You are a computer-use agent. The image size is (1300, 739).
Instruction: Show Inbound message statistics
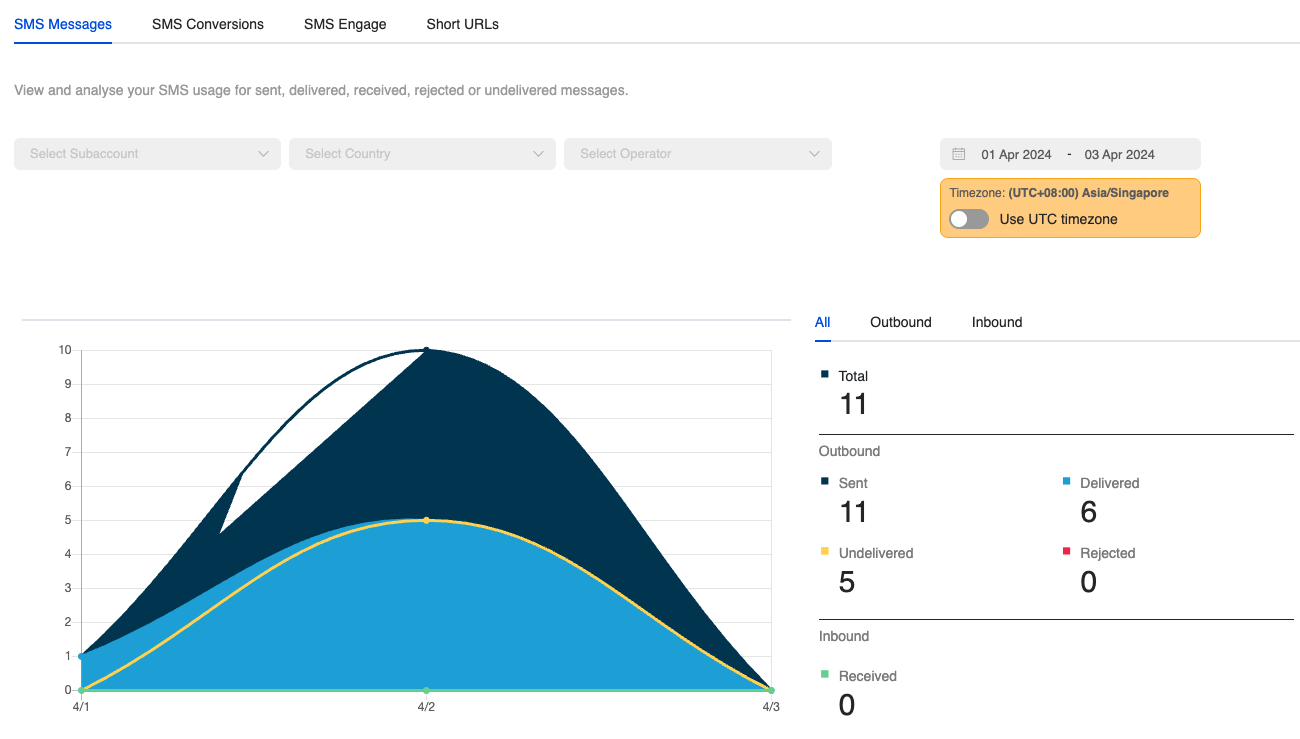coord(996,322)
